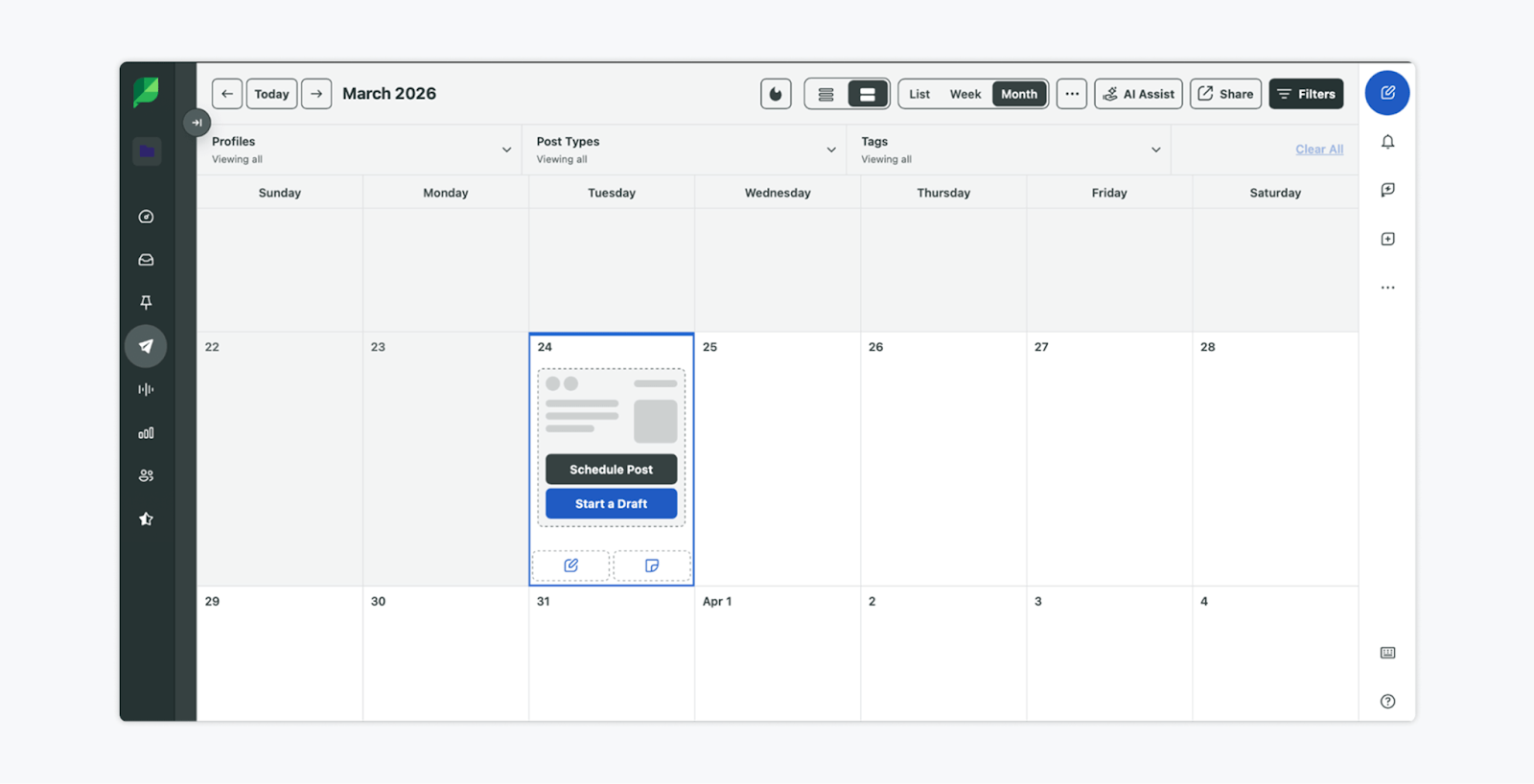Open the Reviews star icon
Viewport: 1534px width, 784px height.
coord(146,519)
